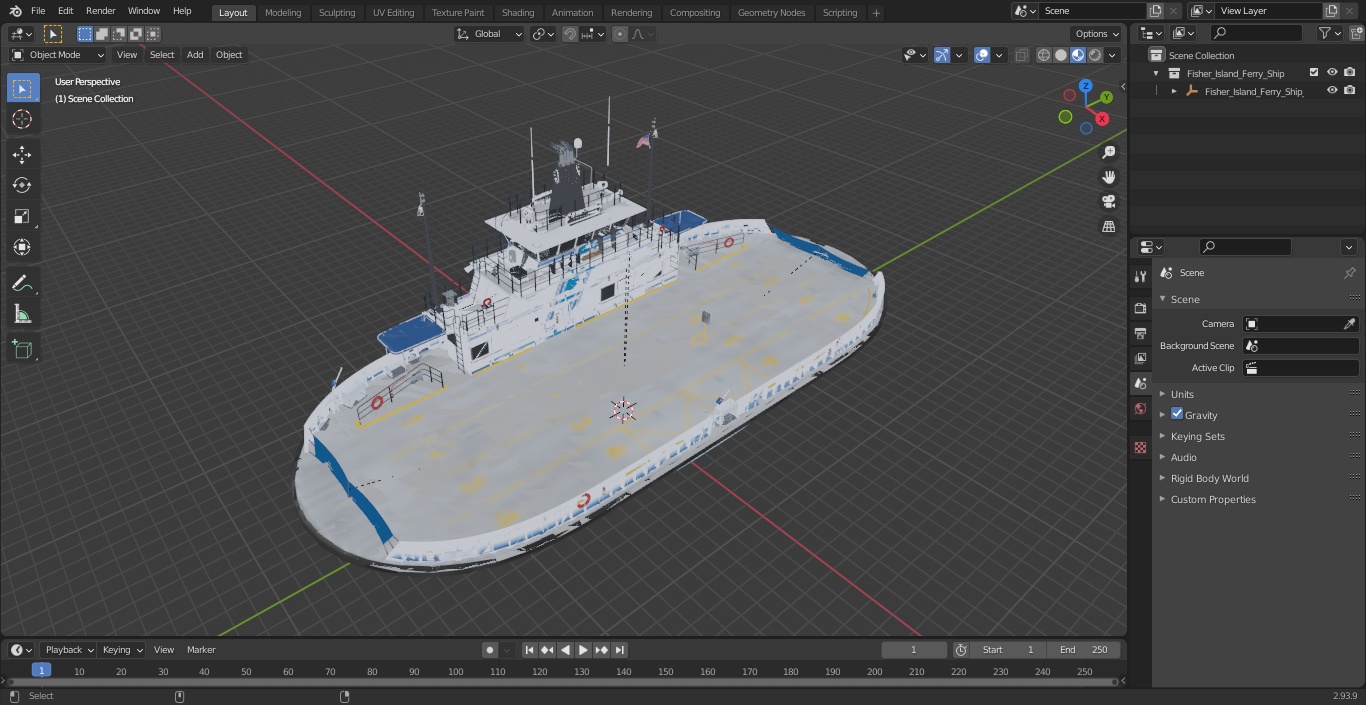1366x705 pixels.
Task: Open outliner filter dropdown
Action: coord(1329,33)
